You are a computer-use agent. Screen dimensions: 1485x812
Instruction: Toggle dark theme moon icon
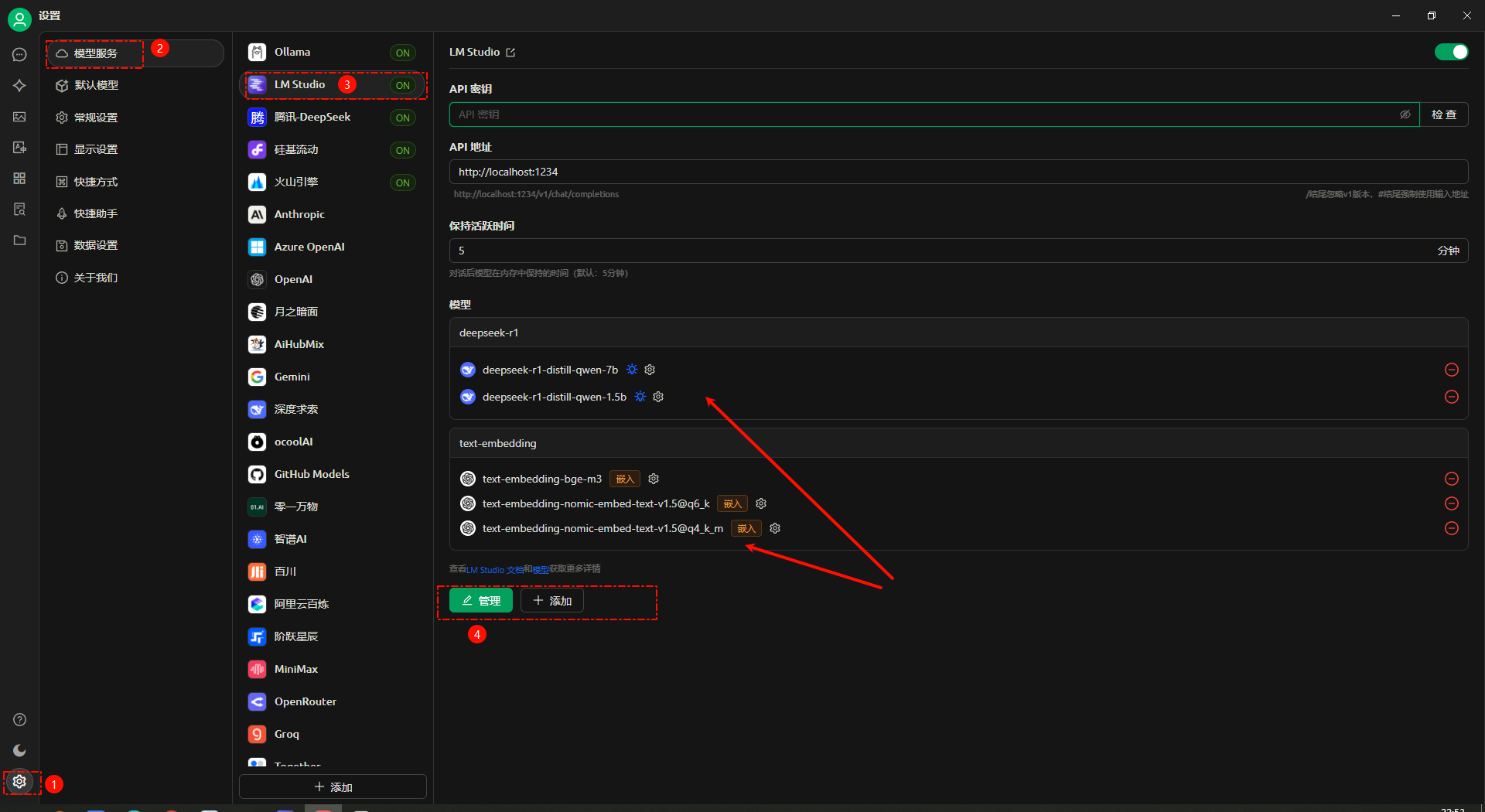pyautogui.click(x=19, y=751)
